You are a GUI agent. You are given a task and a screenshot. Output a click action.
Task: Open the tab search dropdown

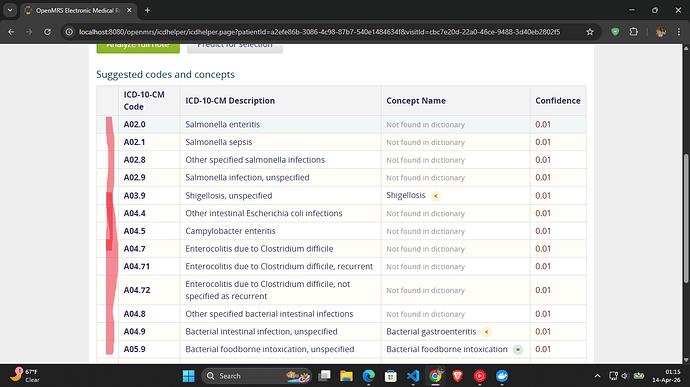pyautogui.click(x=10, y=10)
